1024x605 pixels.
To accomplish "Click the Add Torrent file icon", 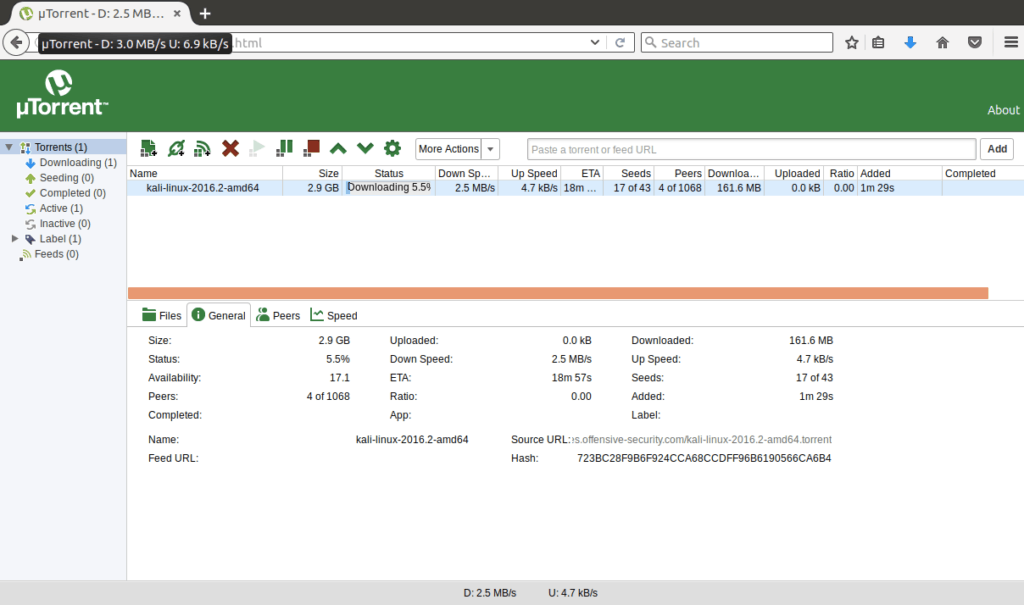I will click(x=148, y=148).
